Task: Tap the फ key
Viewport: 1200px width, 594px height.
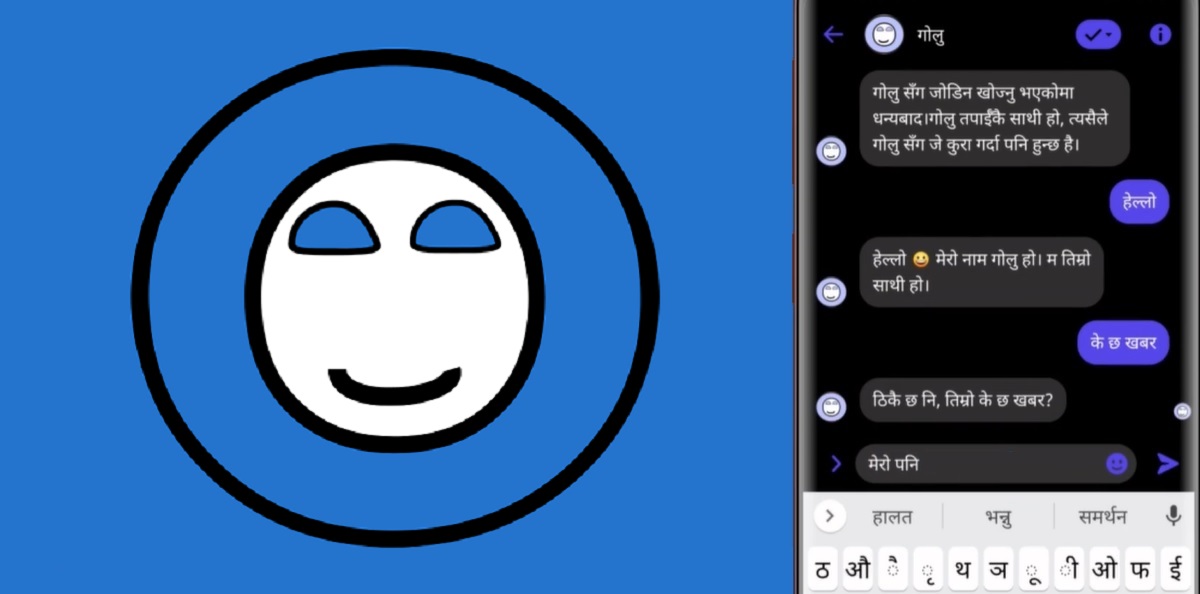Action: [1139, 570]
